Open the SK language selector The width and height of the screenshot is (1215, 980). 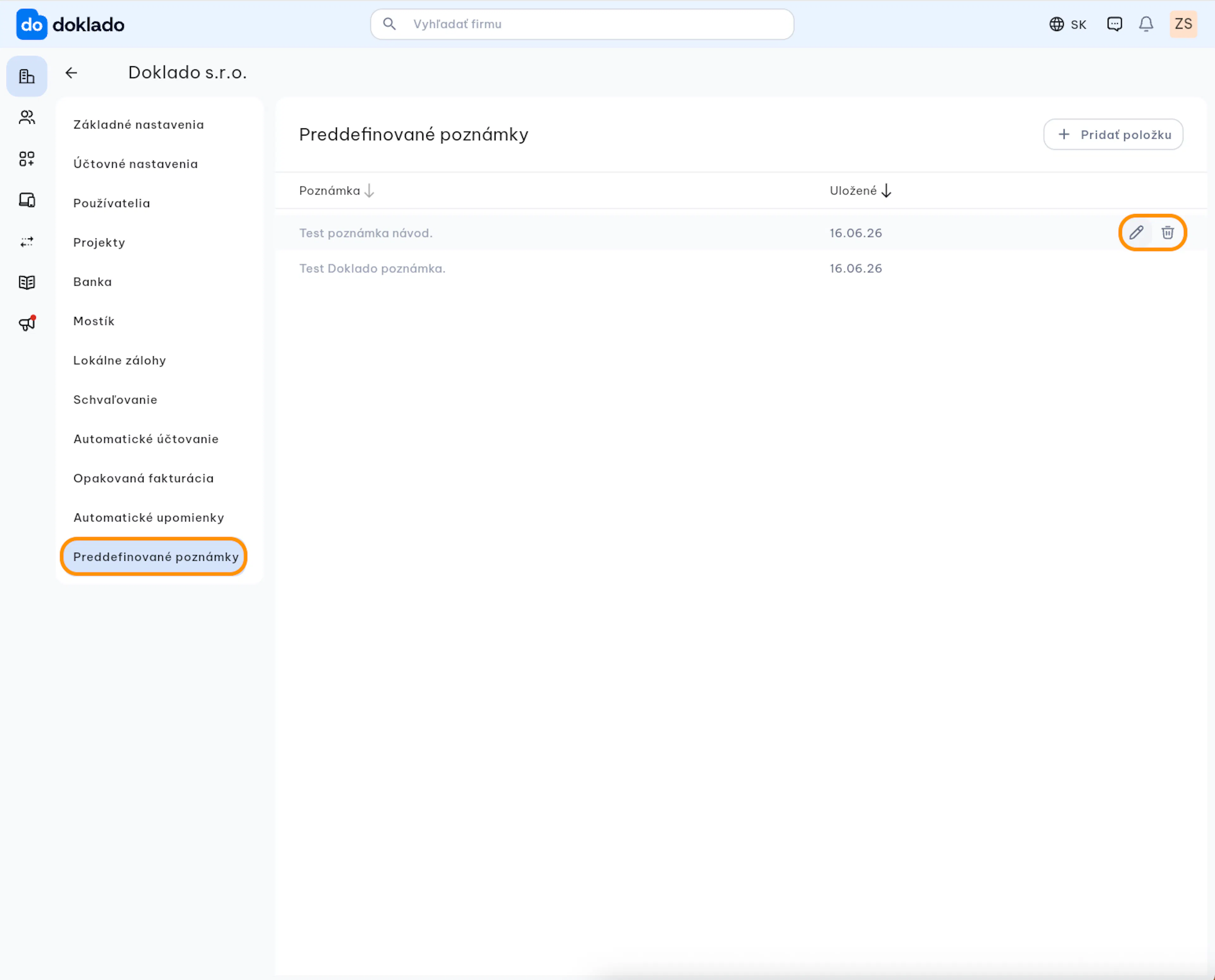[1068, 24]
